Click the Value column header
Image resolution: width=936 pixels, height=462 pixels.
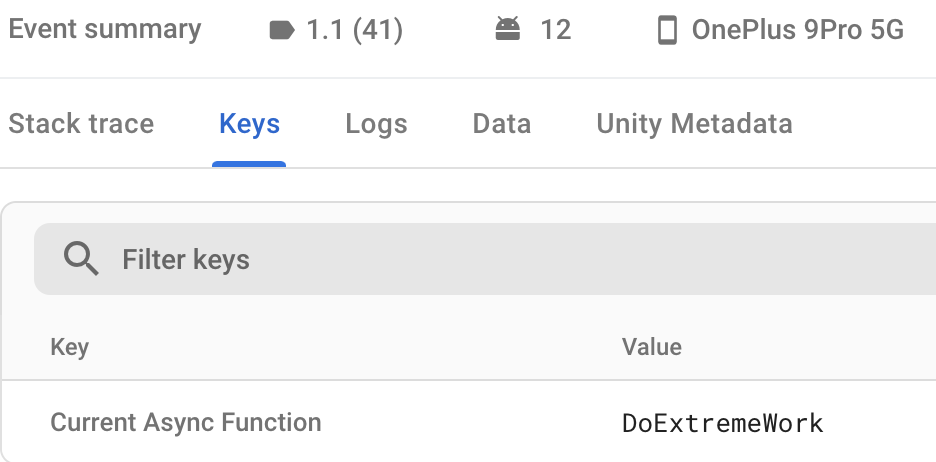pos(651,347)
